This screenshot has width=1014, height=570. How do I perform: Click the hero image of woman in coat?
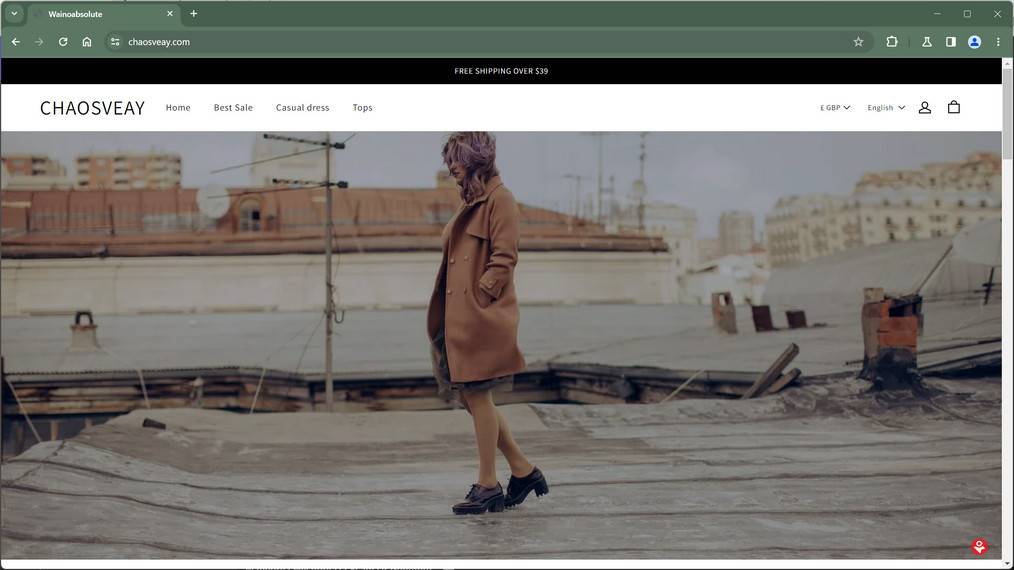click(501, 345)
